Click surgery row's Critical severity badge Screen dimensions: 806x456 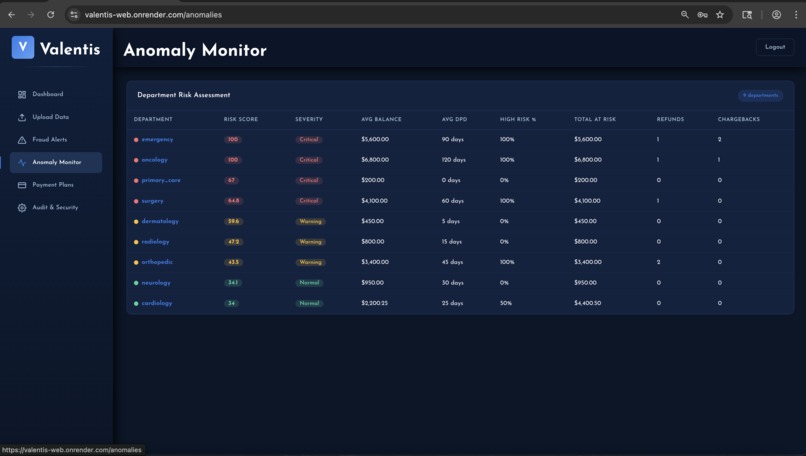[309, 201]
